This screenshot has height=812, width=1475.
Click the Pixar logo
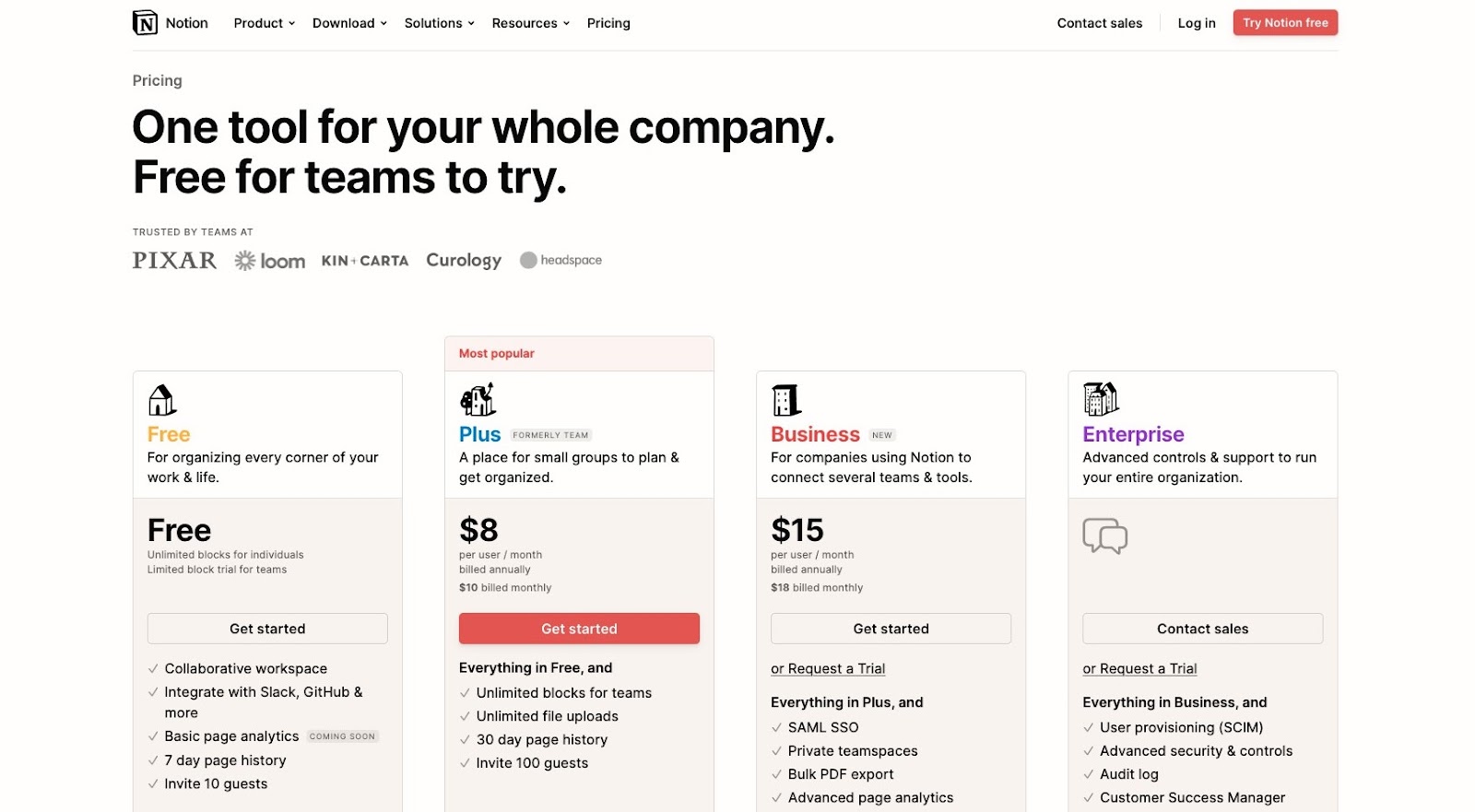[x=174, y=261]
